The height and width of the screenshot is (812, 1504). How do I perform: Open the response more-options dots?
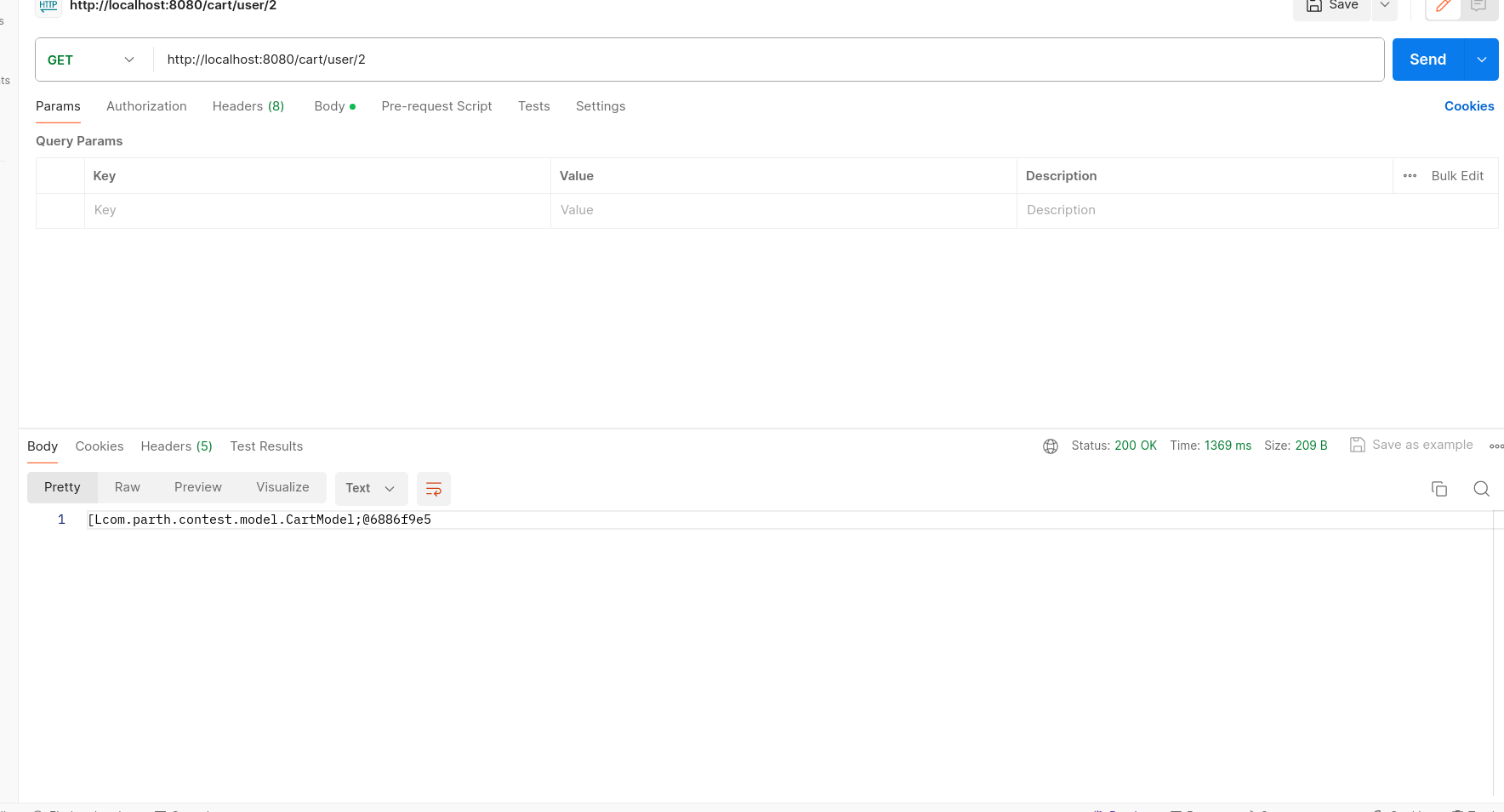point(1495,446)
